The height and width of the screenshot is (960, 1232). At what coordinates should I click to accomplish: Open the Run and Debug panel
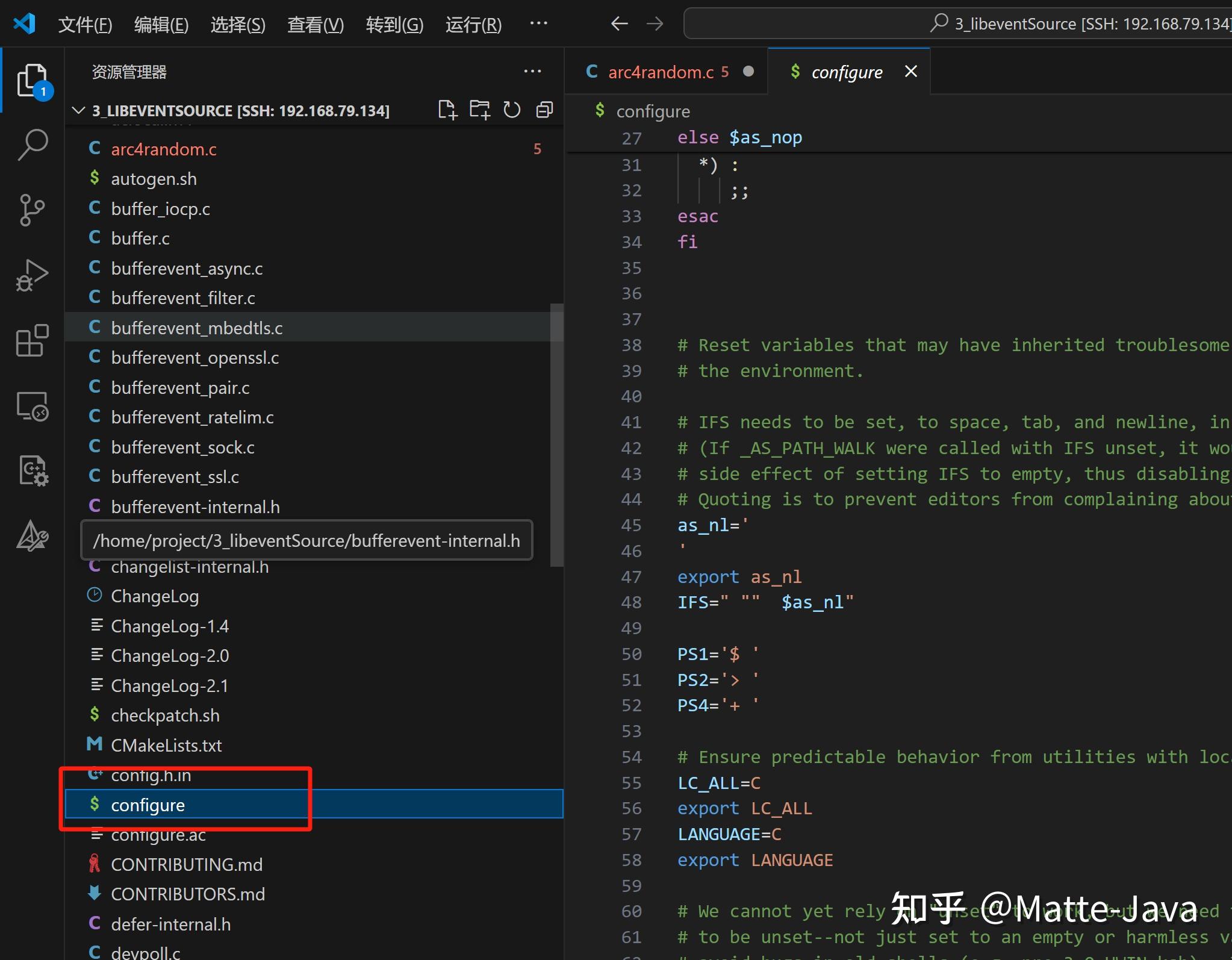[33, 275]
